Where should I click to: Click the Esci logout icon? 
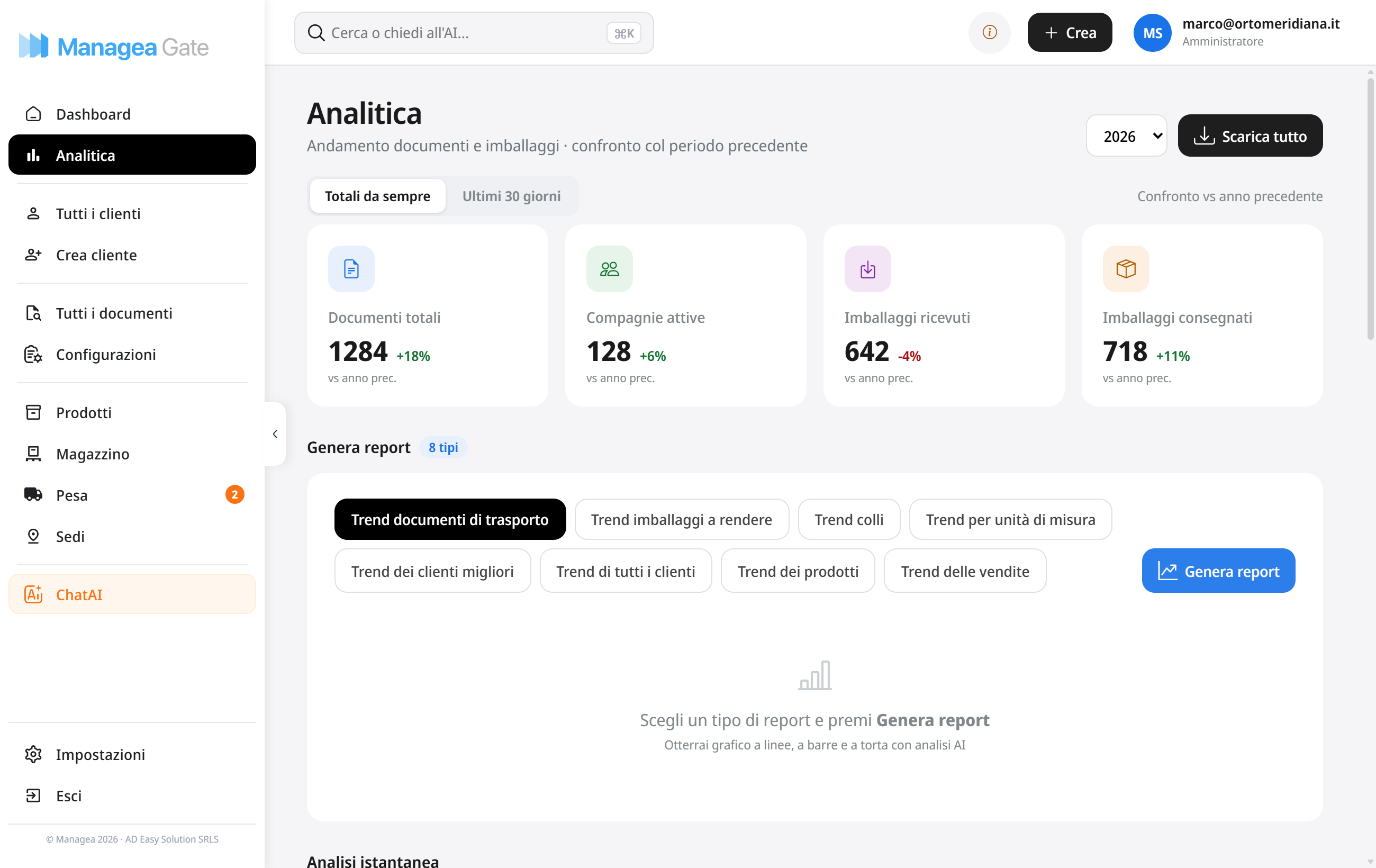point(33,795)
